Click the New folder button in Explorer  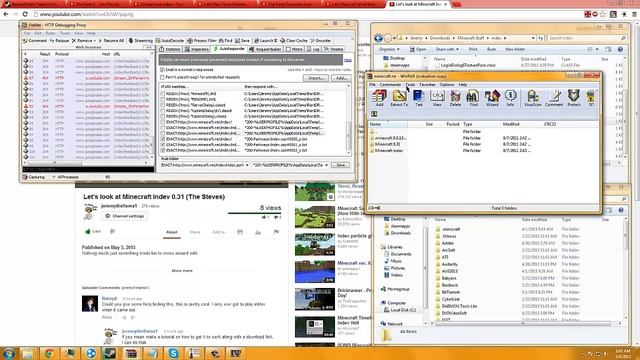(515, 49)
